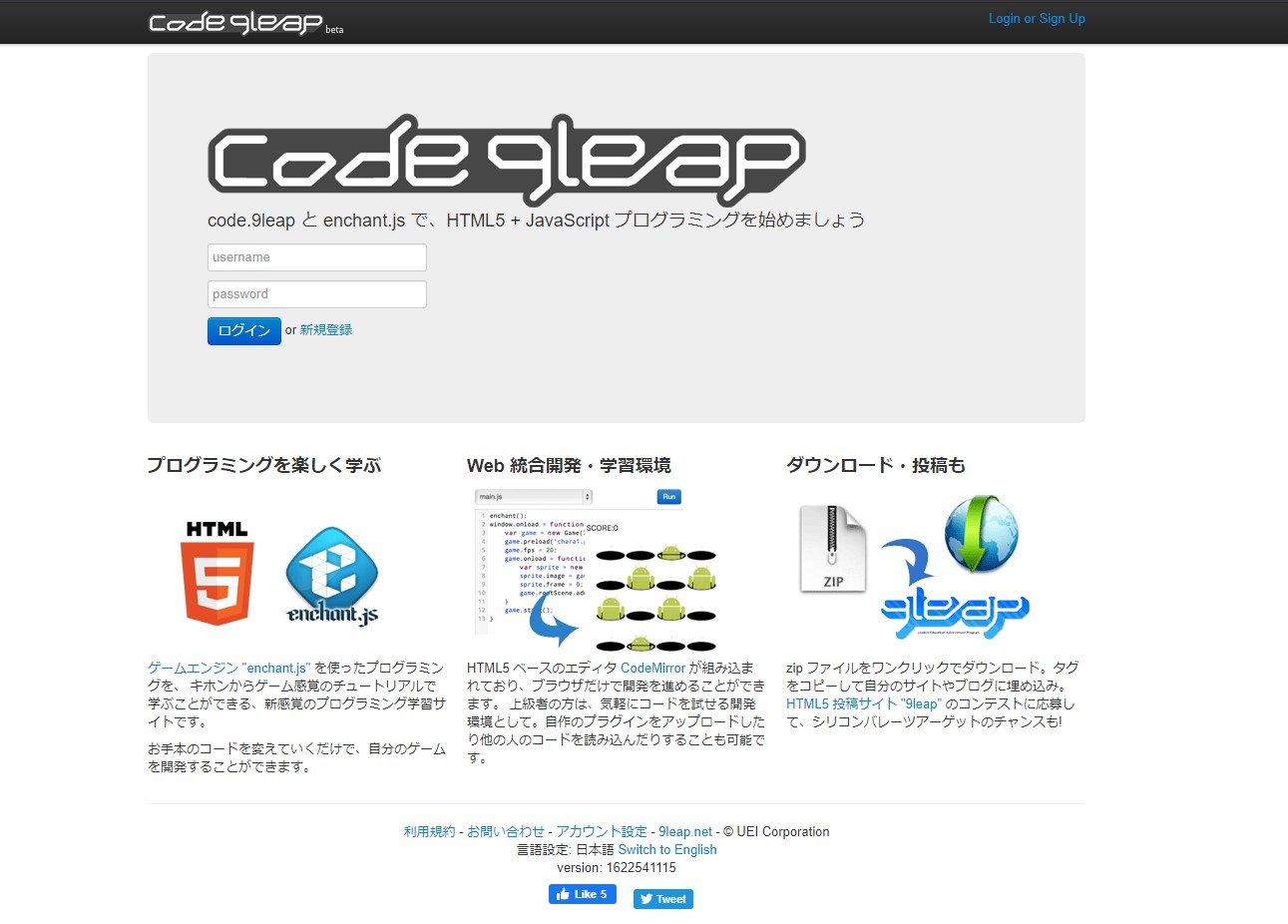Click the enchant.js logo icon
The image size is (1288, 924).
(x=332, y=577)
